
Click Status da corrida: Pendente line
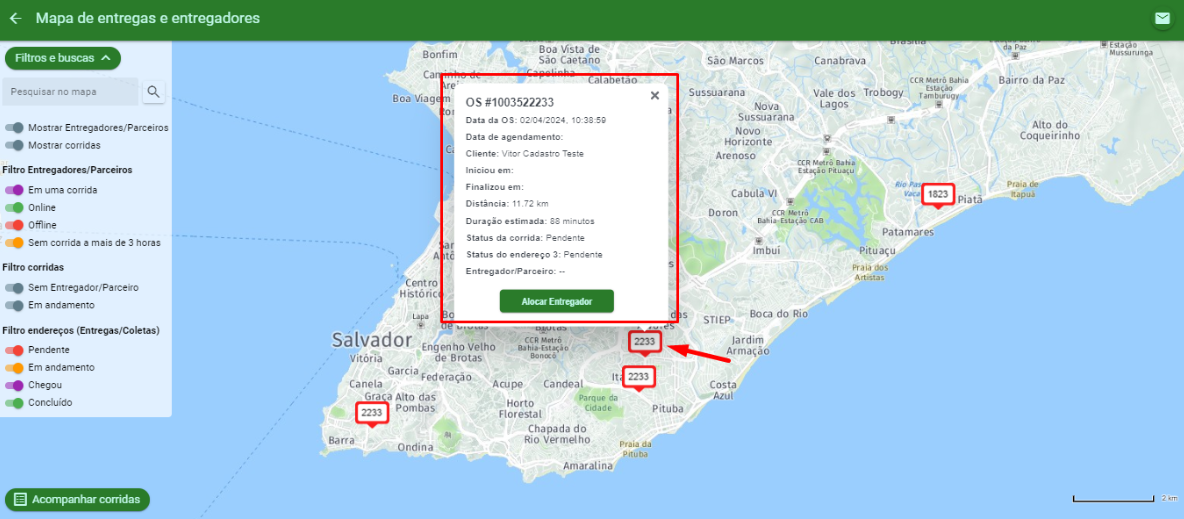coord(526,238)
